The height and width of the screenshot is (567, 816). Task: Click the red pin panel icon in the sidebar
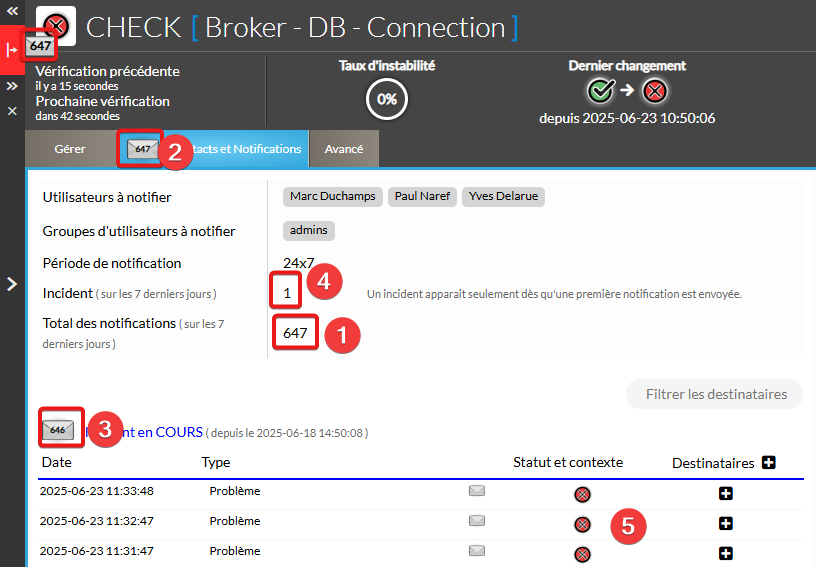pyautogui.click(x=11, y=50)
